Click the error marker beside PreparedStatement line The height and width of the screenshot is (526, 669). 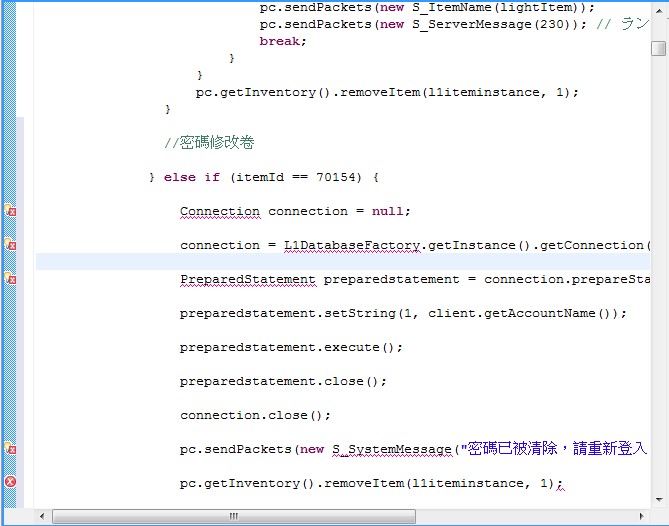coord(10,278)
